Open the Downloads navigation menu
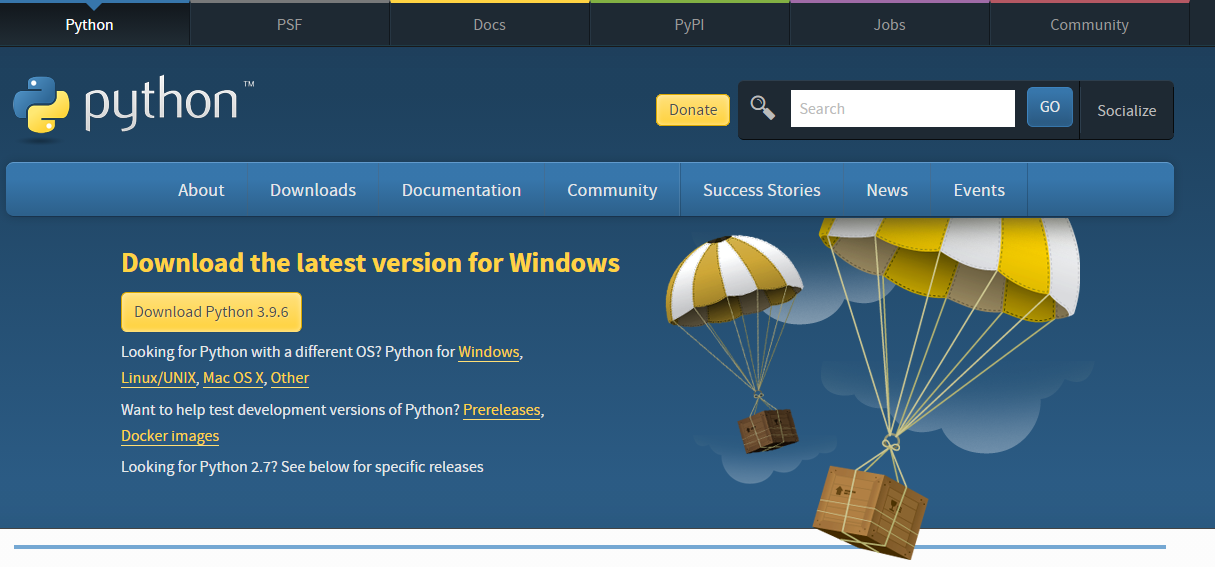The width and height of the screenshot is (1215, 567). (313, 190)
